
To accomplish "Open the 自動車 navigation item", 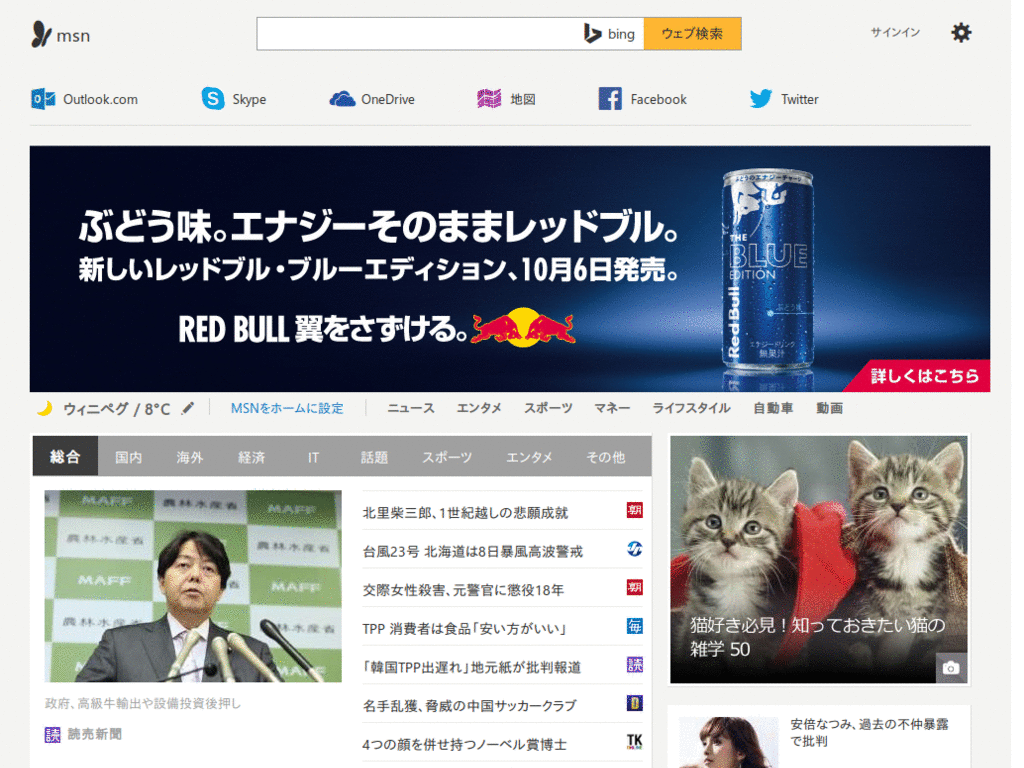I will tap(773, 408).
